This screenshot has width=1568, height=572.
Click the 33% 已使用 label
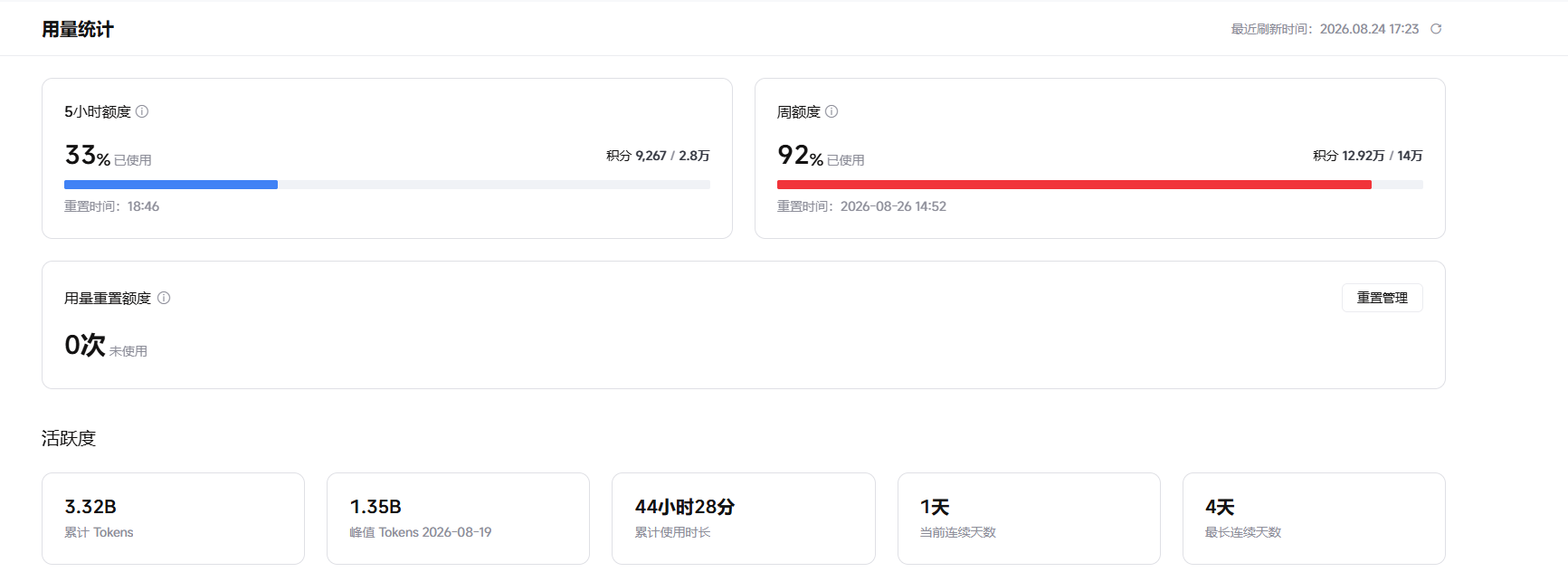pos(108,156)
